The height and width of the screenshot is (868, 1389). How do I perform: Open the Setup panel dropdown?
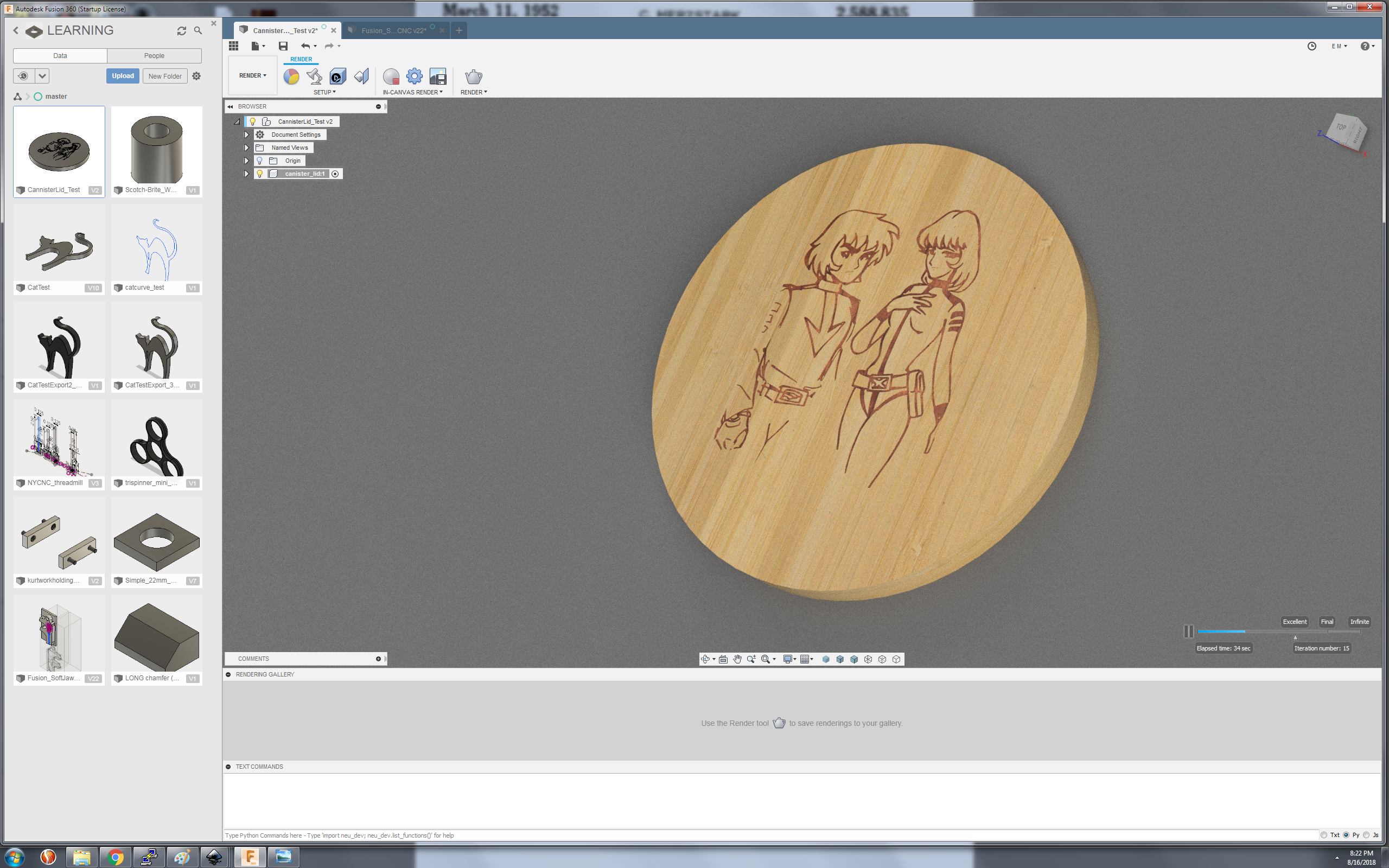point(324,92)
